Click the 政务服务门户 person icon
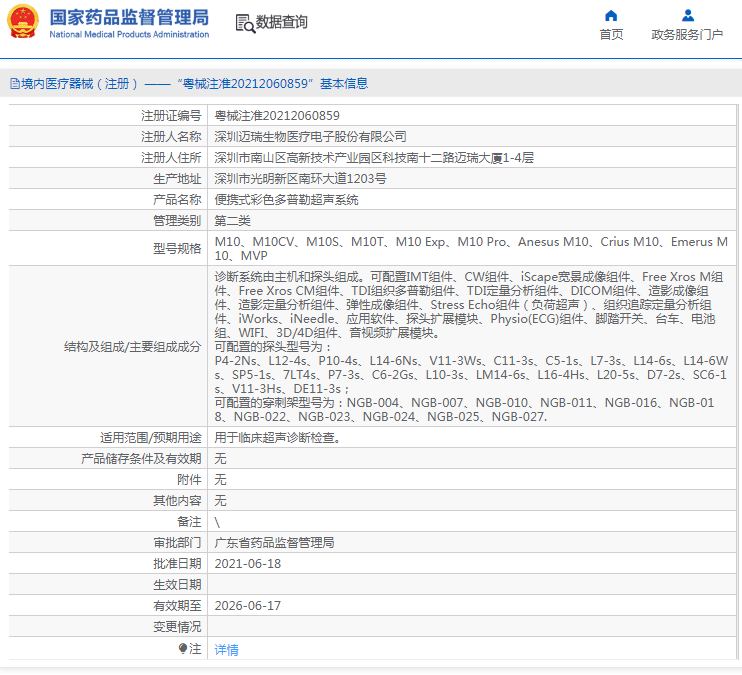This screenshot has height=675, width=742. (688, 16)
